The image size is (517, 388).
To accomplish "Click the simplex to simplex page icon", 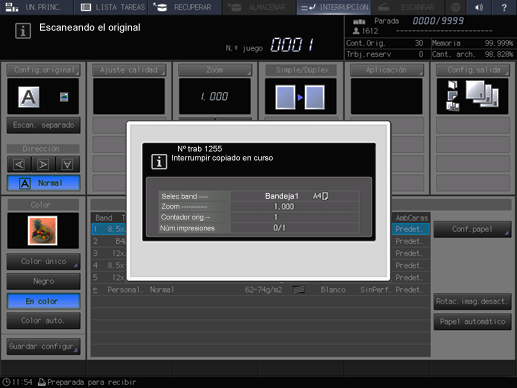I will tap(300, 97).
